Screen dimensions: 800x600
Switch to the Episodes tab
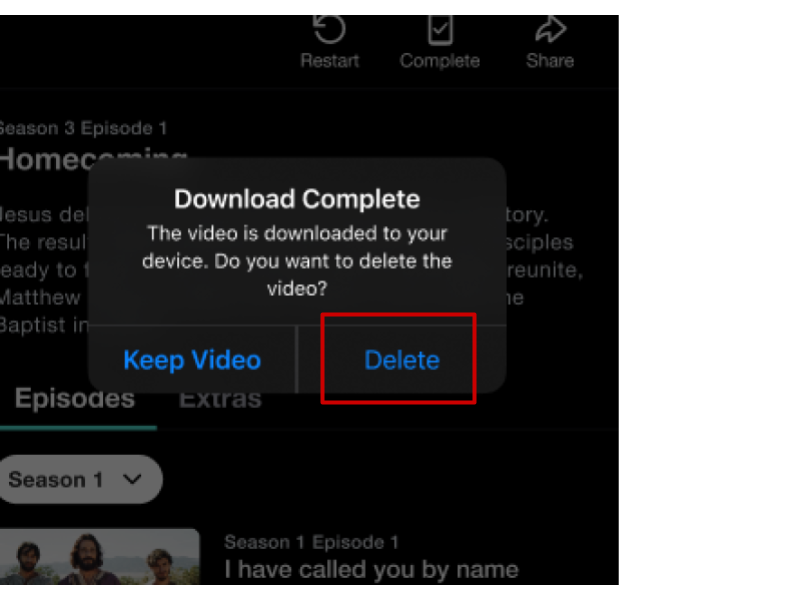pos(75,398)
